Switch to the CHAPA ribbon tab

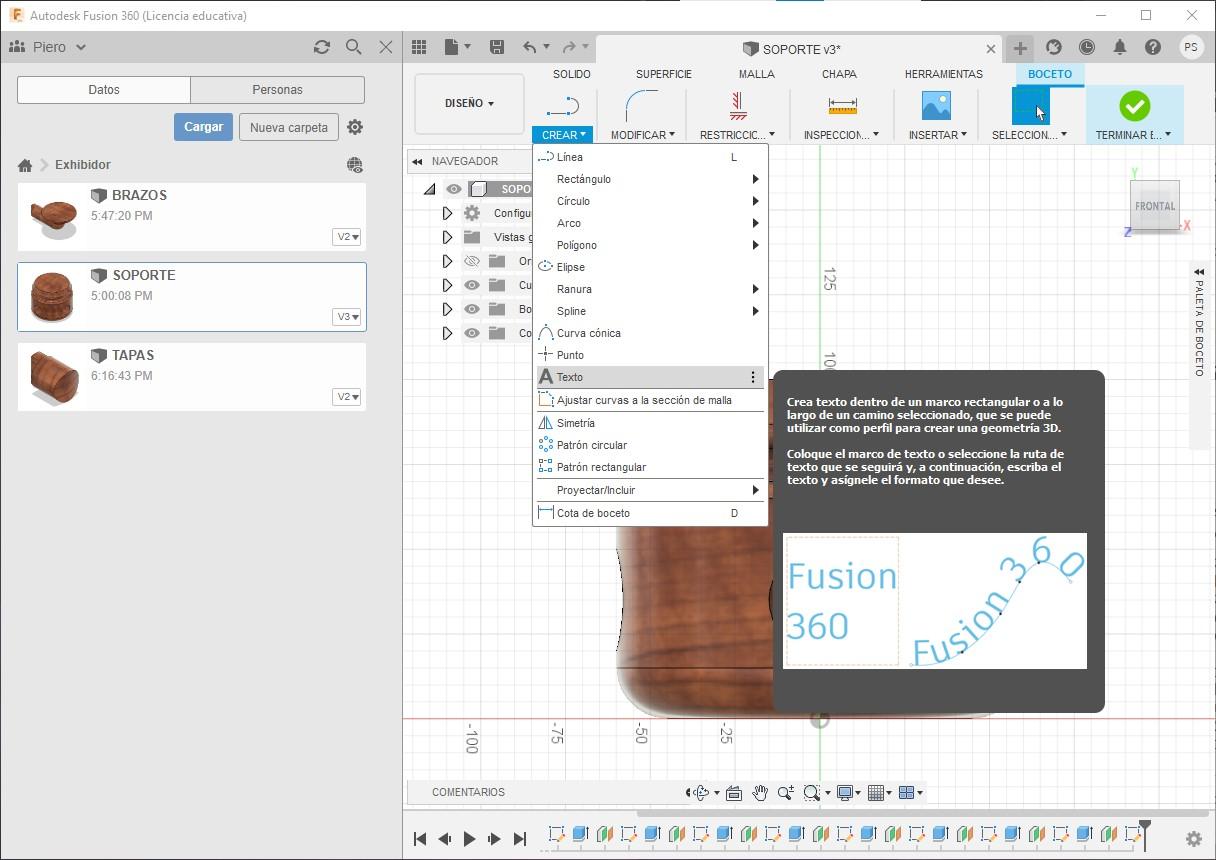[839, 74]
